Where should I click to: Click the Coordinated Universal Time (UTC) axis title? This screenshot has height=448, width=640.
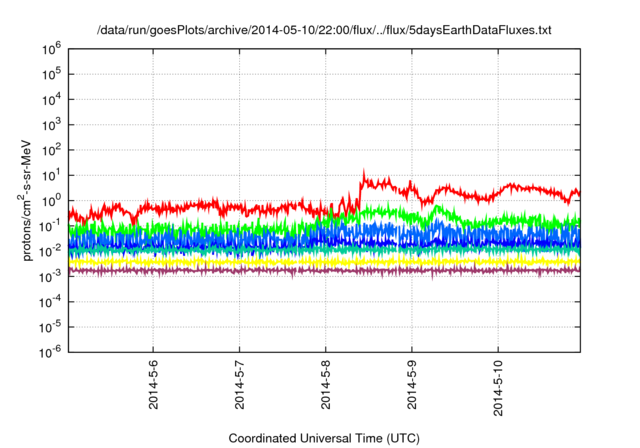point(324,438)
